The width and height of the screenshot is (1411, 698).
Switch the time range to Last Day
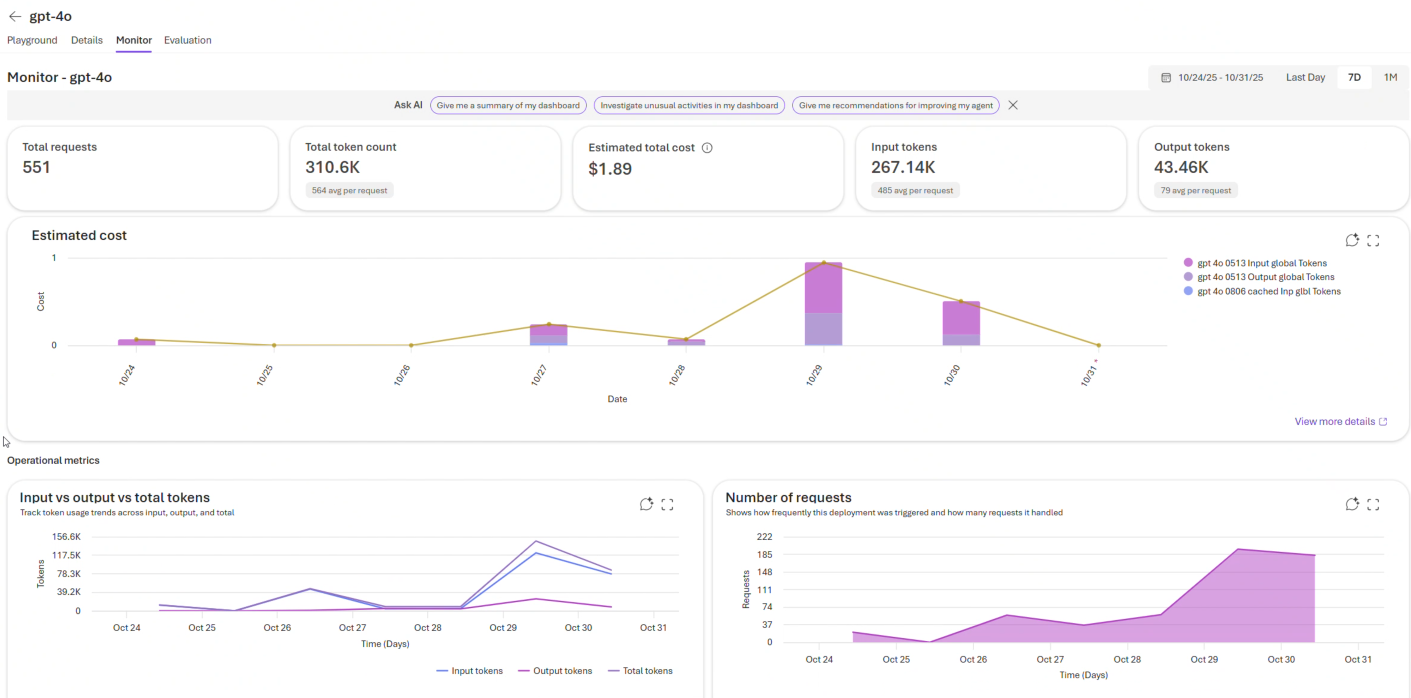pos(1305,77)
